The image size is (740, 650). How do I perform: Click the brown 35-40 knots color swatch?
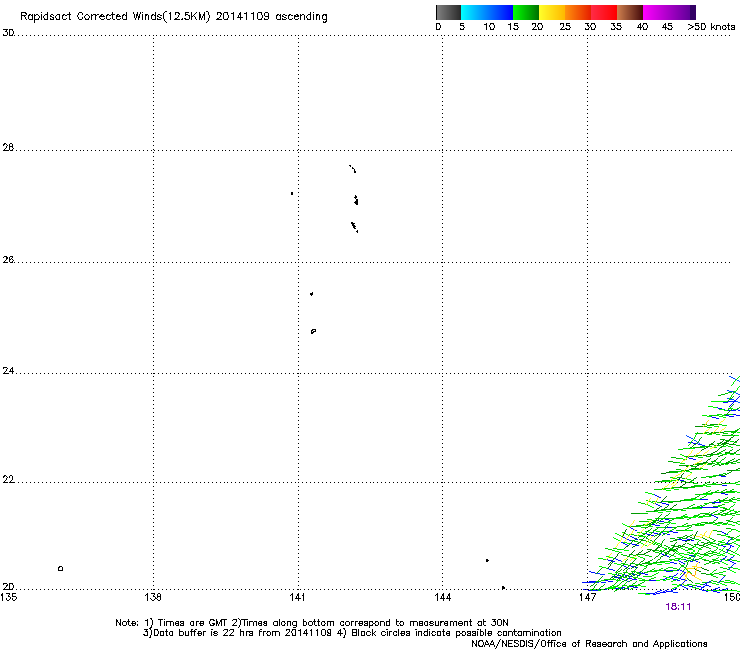(x=630, y=12)
